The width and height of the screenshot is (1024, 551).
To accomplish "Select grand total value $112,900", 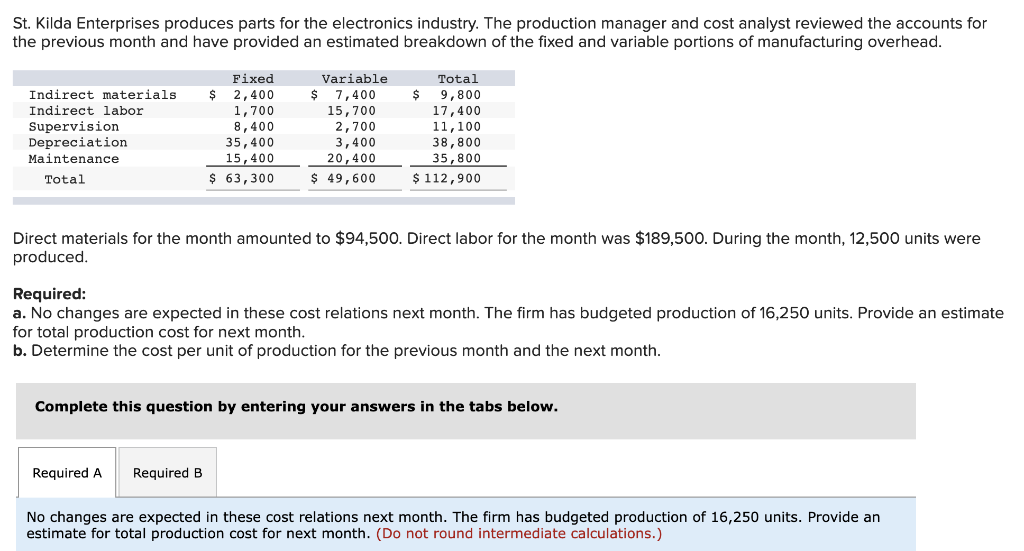I will (x=447, y=178).
